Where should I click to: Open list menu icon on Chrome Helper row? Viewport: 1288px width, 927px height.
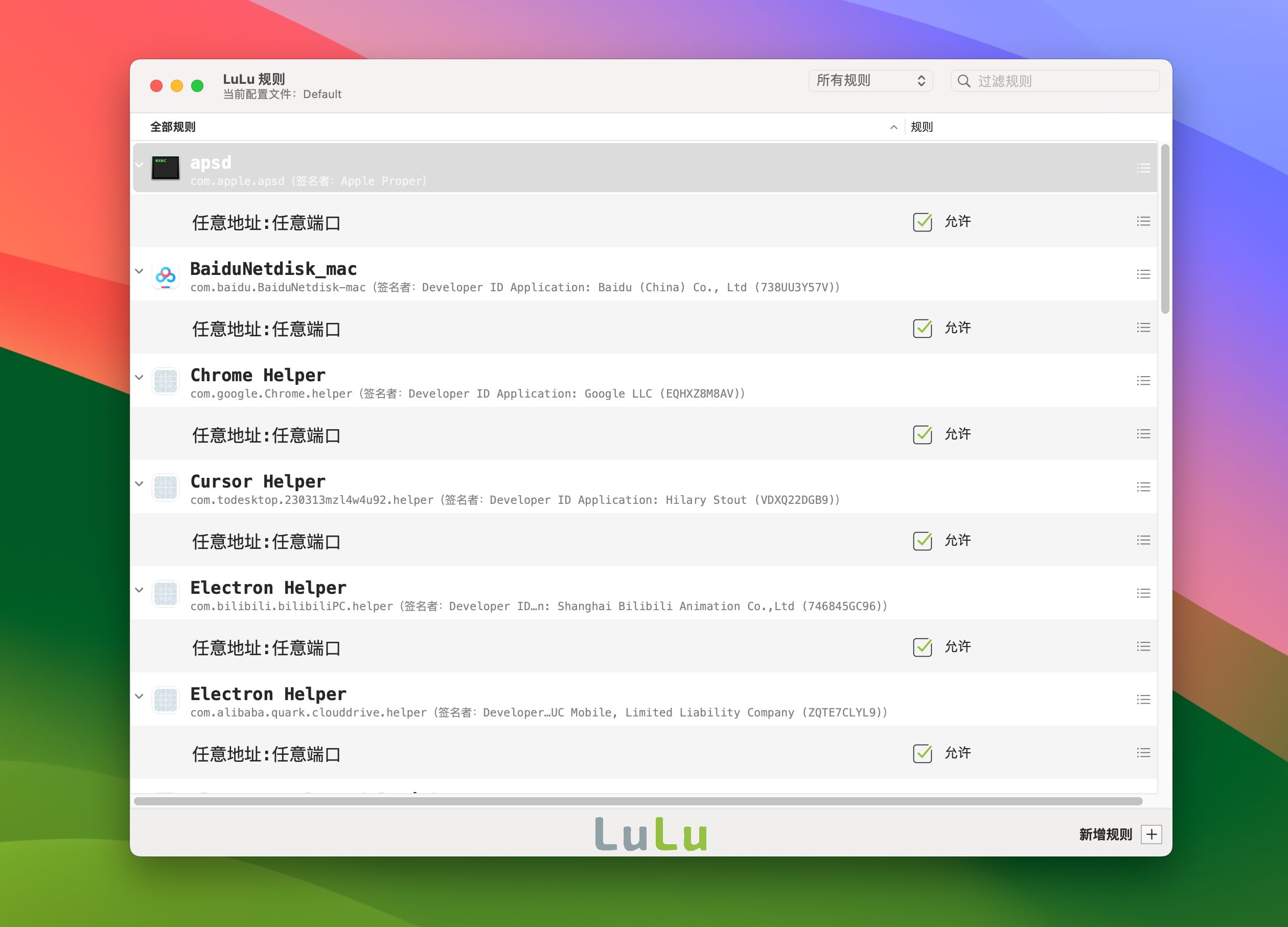tap(1143, 381)
